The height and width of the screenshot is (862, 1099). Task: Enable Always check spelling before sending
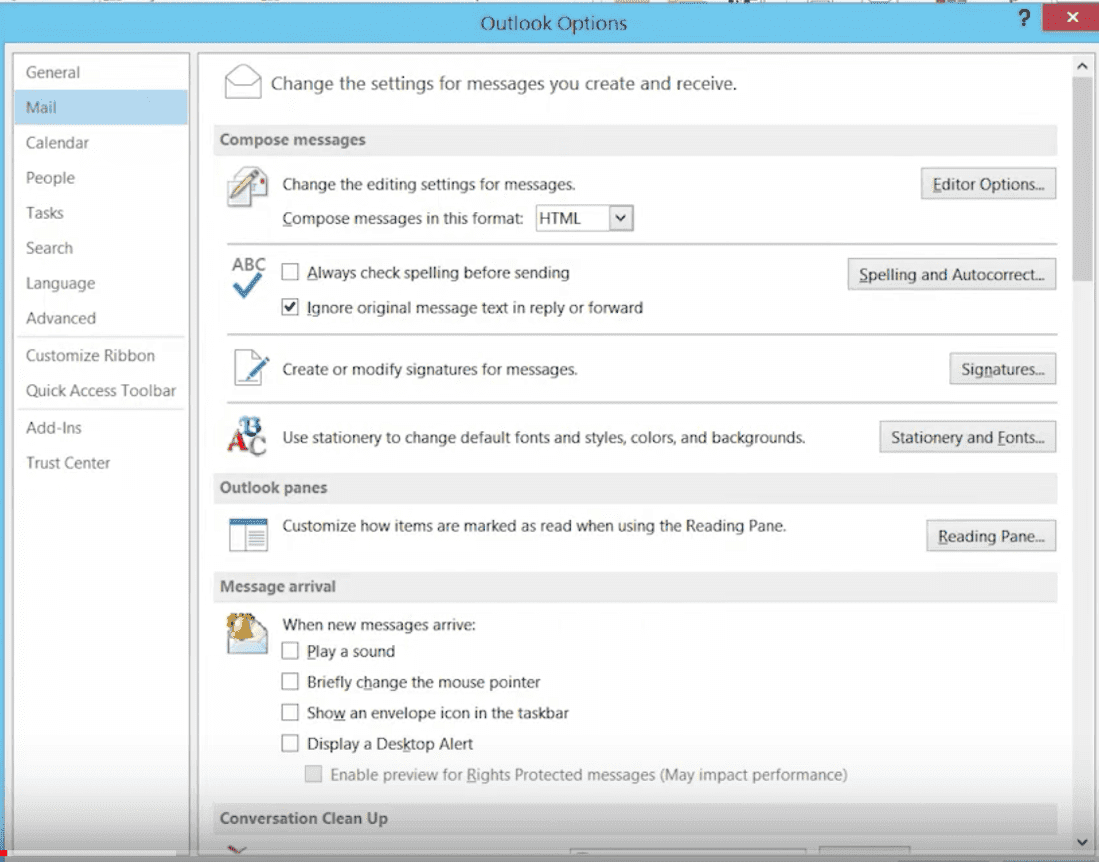point(290,272)
